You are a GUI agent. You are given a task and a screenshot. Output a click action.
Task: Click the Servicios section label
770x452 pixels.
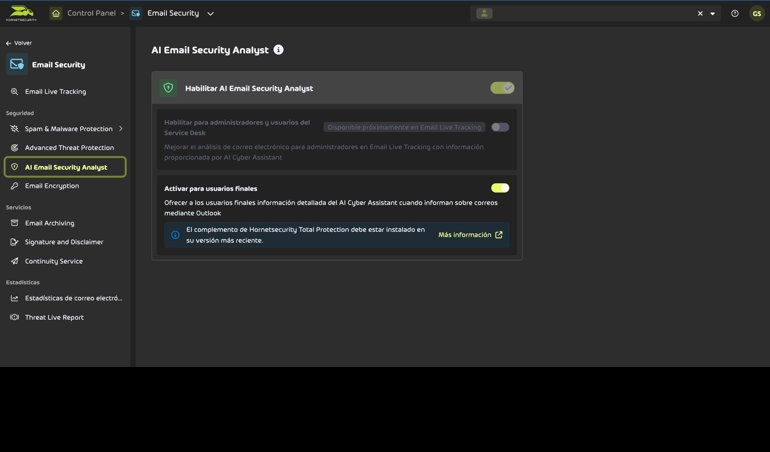[x=19, y=207]
